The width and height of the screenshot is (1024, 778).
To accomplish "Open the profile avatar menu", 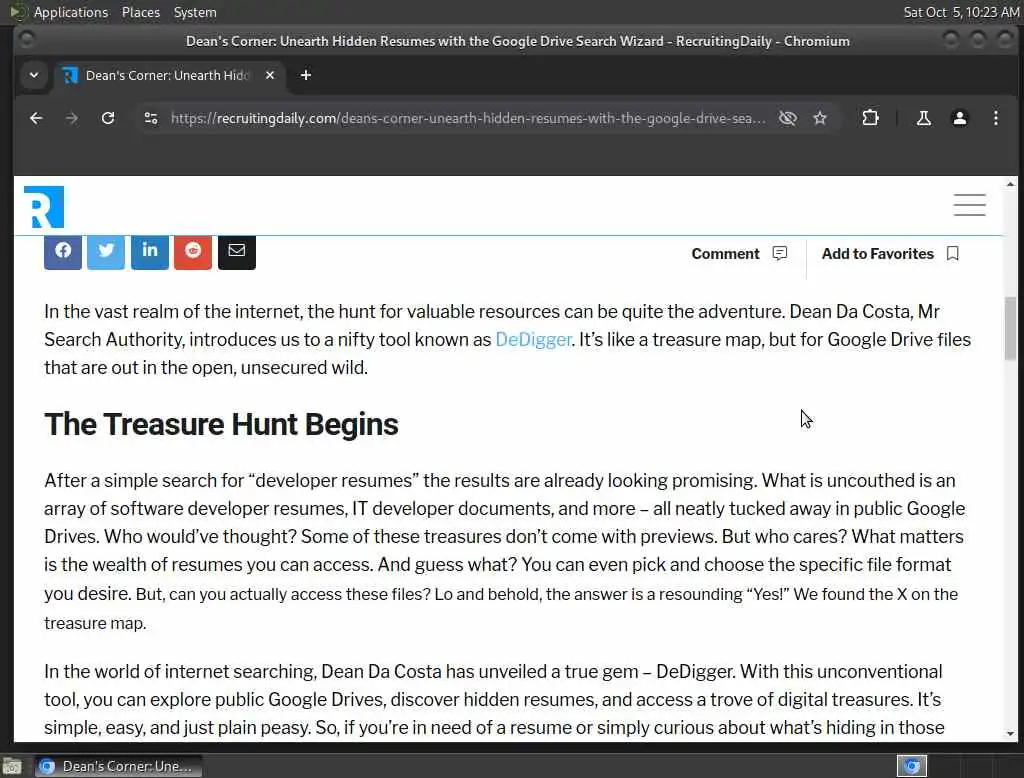I will click(959, 118).
